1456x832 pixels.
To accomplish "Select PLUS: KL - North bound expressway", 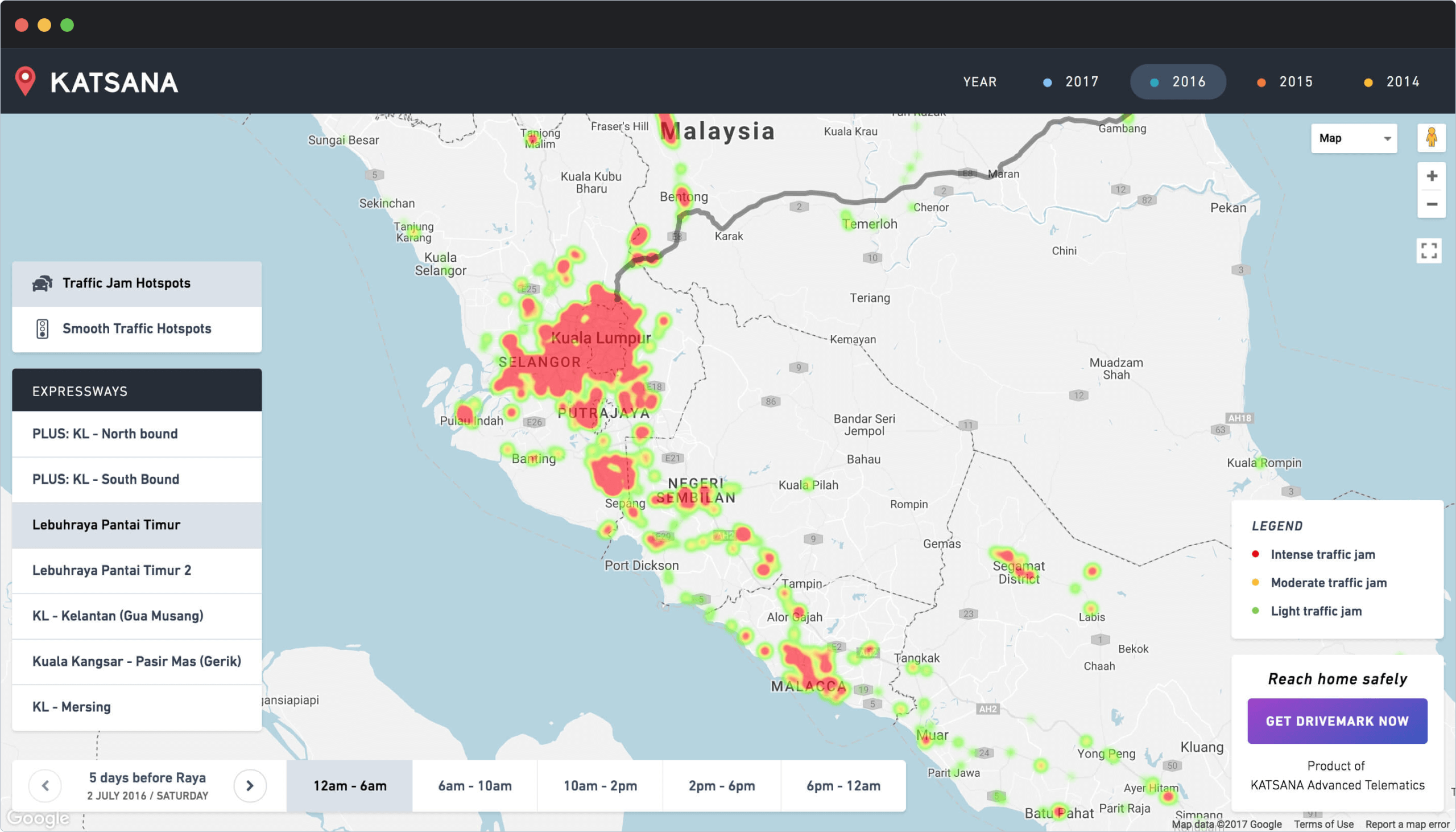I will pyautogui.click(x=137, y=434).
